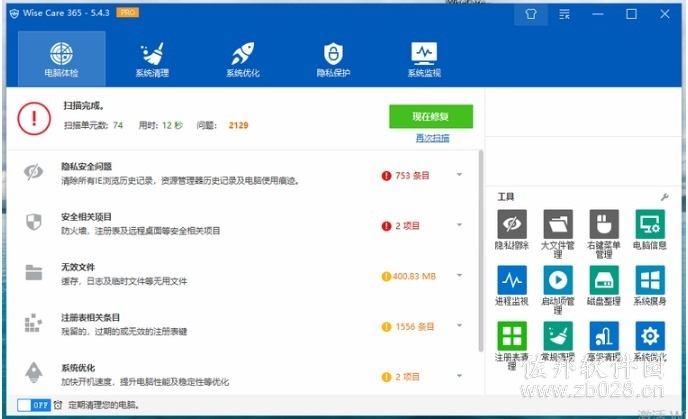The image size is (688, 419).
Task: Click the registry blocks icon in the 注册表相关条目 row
Action: [x=33, y=322]
